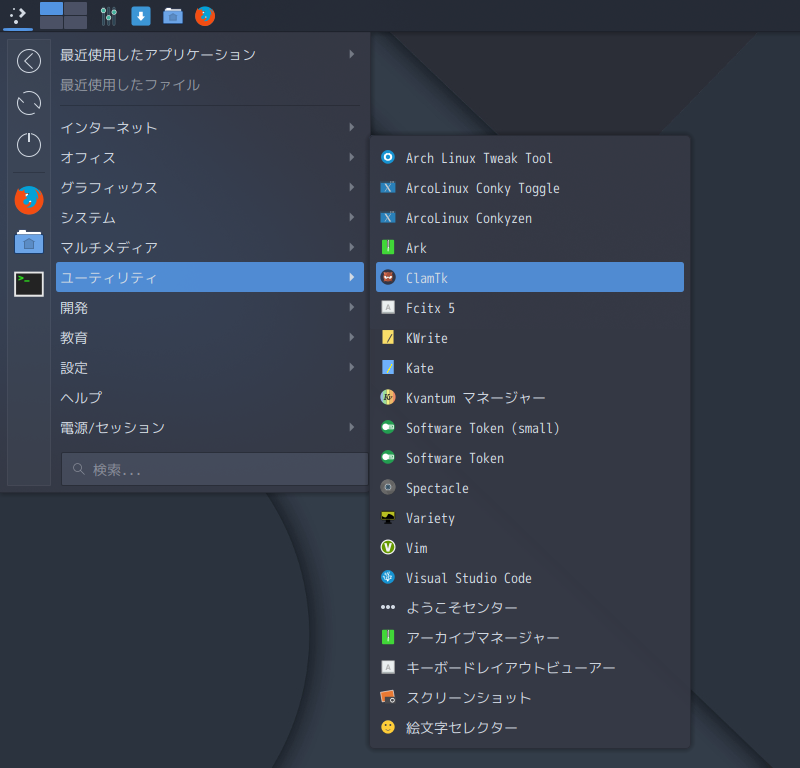Open the ユーティリティ category
The height and width of the screenshot is (768, 800).
coord(210,277)
